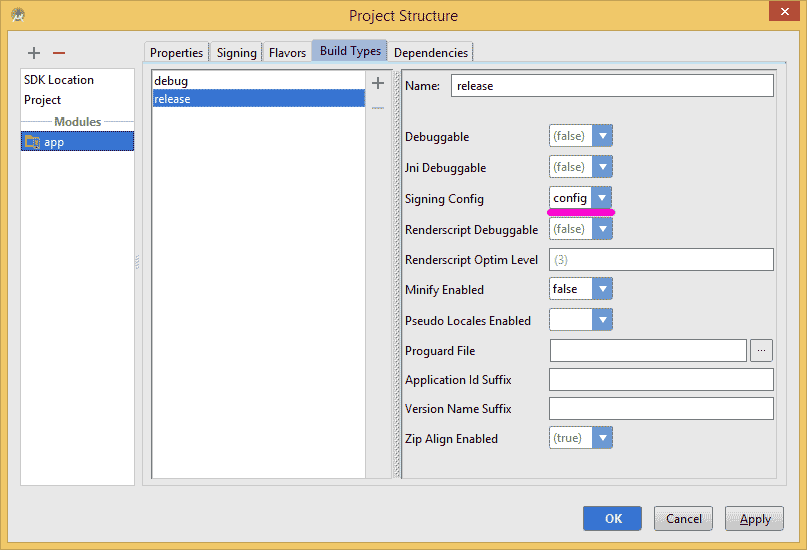
Task: Click the Android Studio icon in title bar
Action: pos(17,15)
